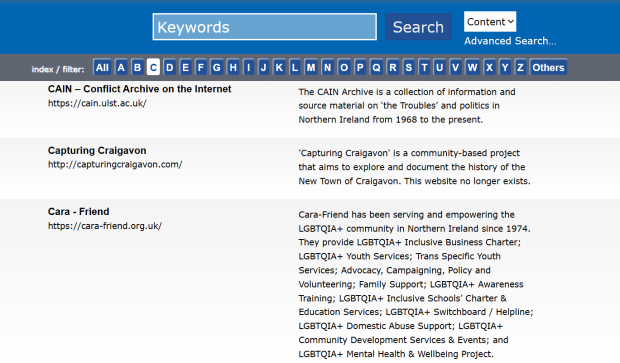Filter the index by letter A
The height and width of the screenshot is (363, 620).
(121, 67)
